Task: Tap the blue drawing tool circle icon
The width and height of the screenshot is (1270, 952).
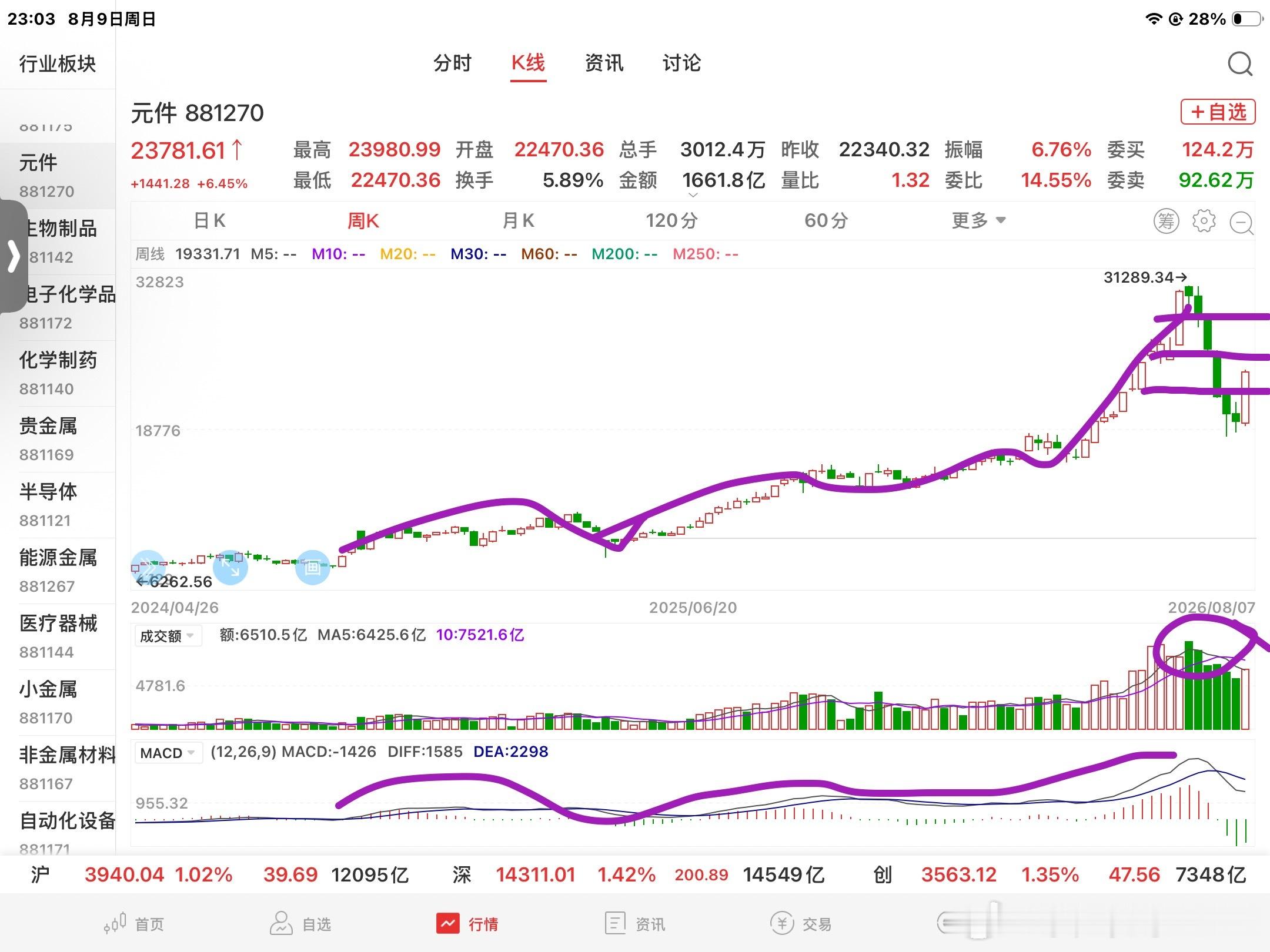Action: (x=312, y=567)
